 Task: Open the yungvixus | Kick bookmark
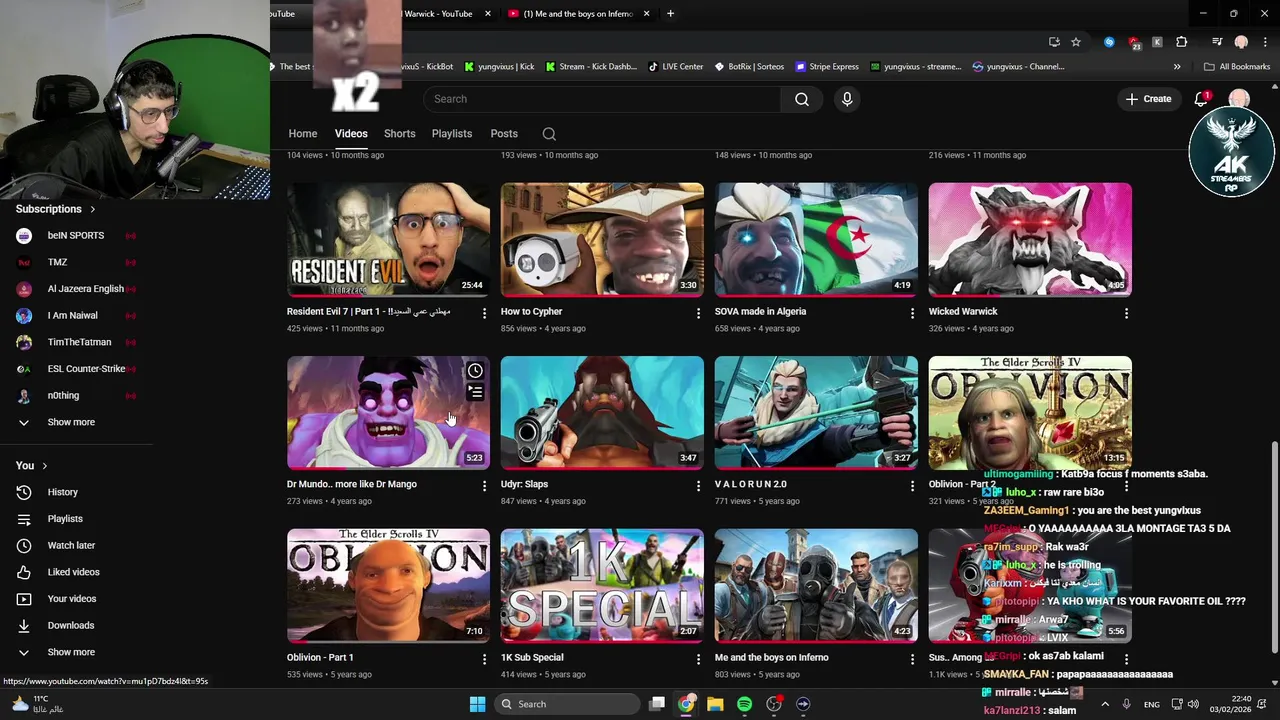(498, 67)
